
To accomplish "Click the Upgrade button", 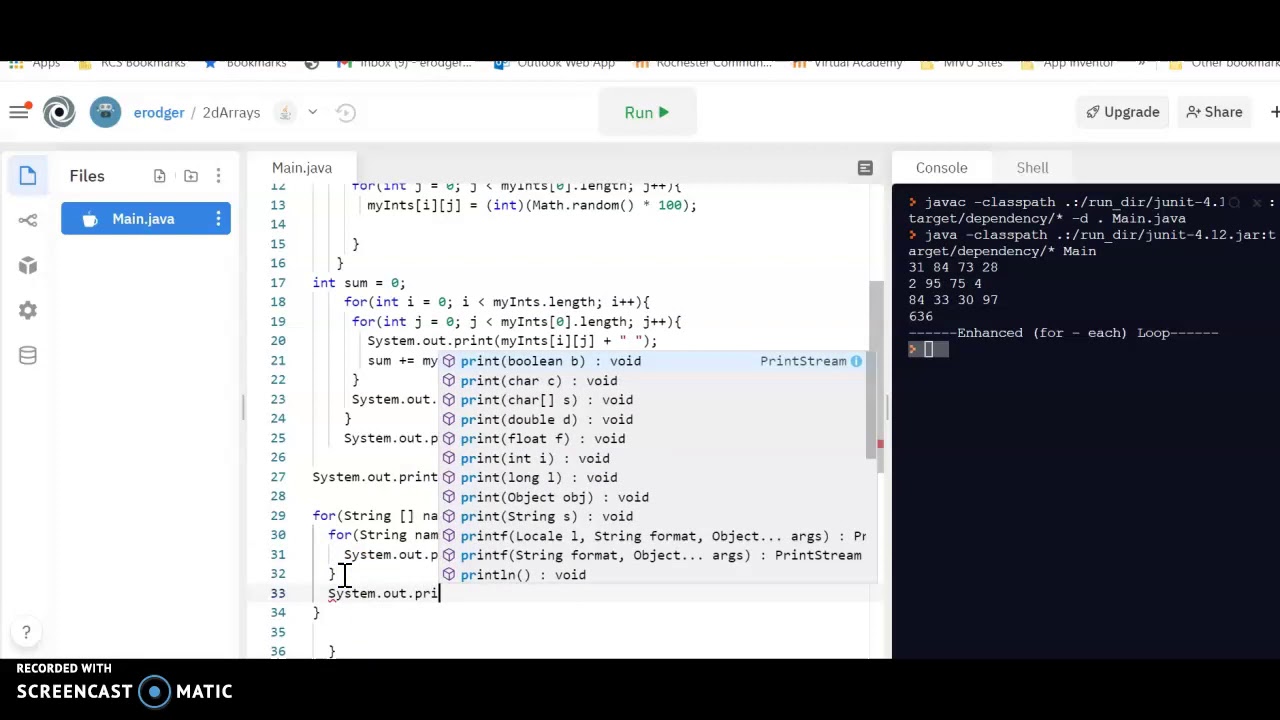I will click(1123, 112).
